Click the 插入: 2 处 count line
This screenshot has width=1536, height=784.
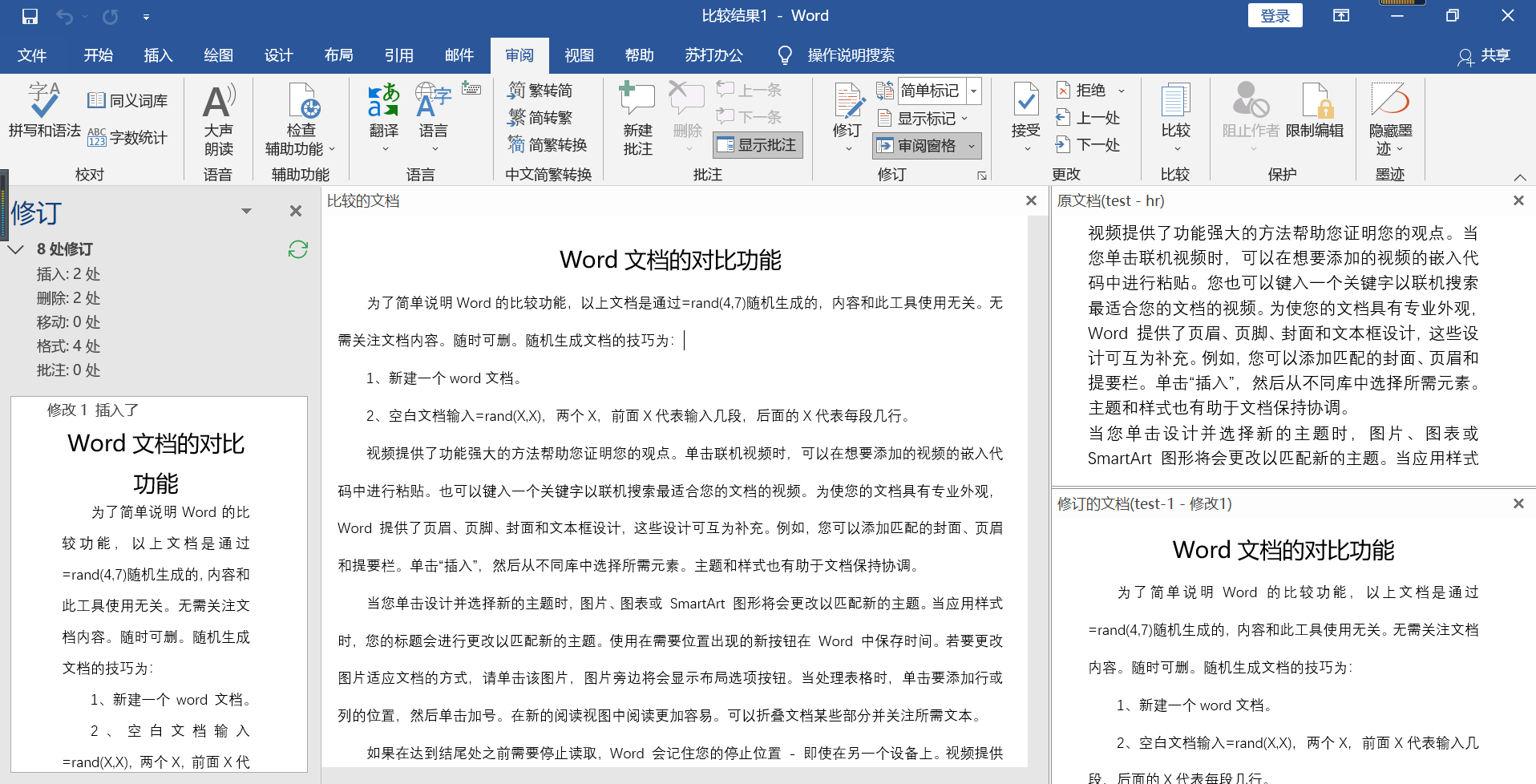[x=69, y=274]
